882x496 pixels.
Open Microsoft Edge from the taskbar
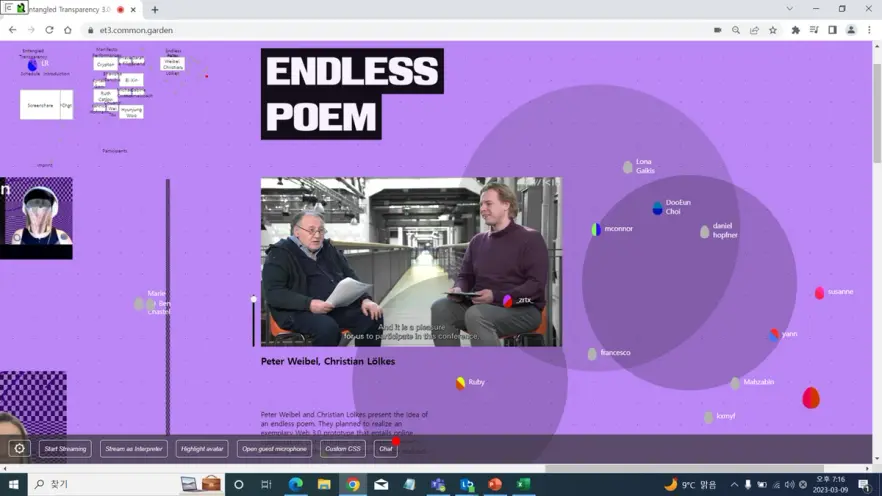pos(295,484)
